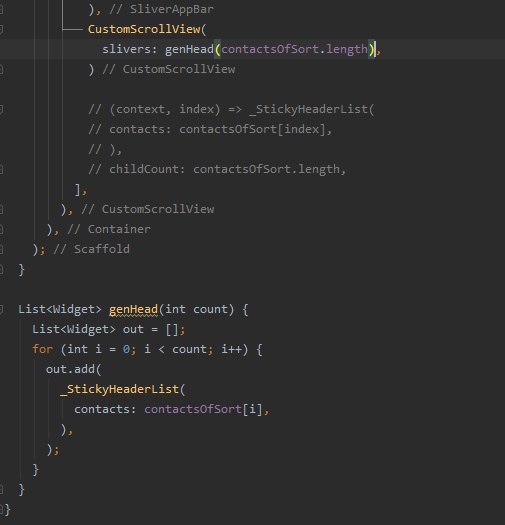Click the blue '0' initializer in for loop
The width and height of the screenshot is (505, 525).
[126, 350]
